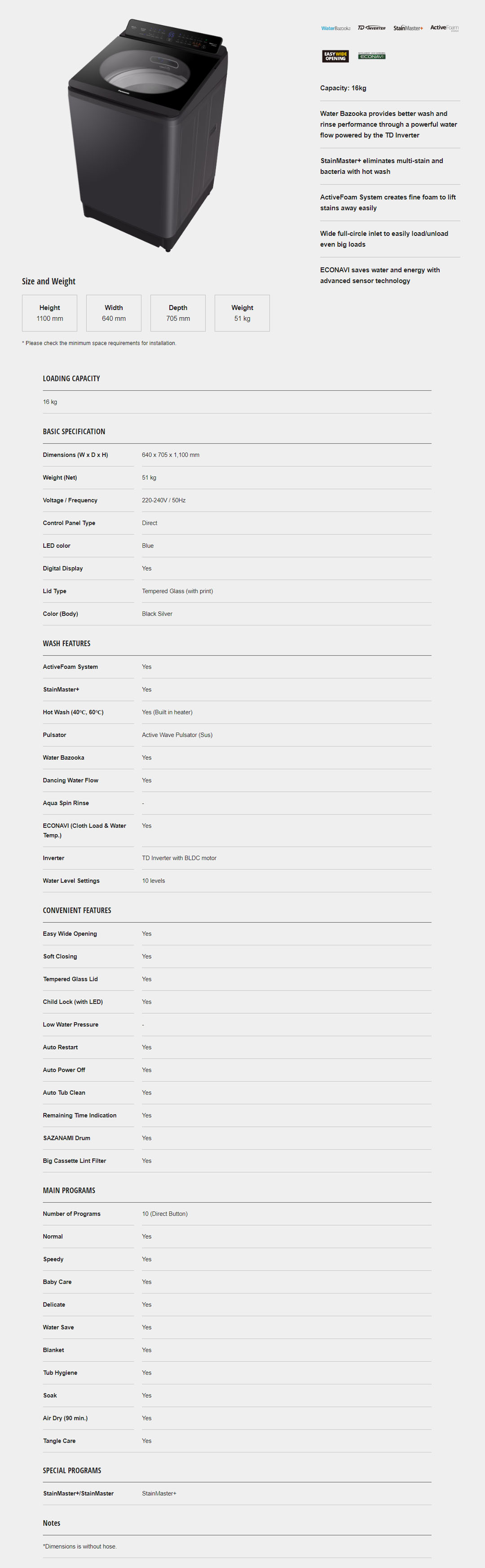Select the StainMaster+ feature logo

coord(408,28)
